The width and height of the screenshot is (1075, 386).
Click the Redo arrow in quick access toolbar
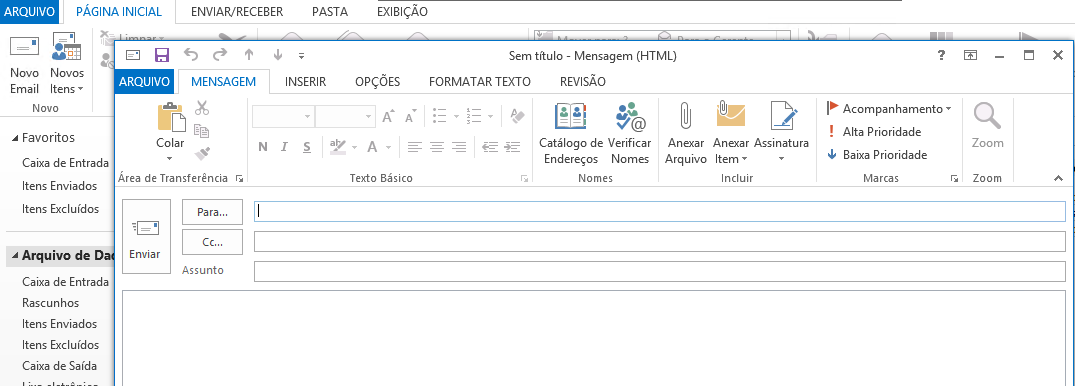(219, 56)
